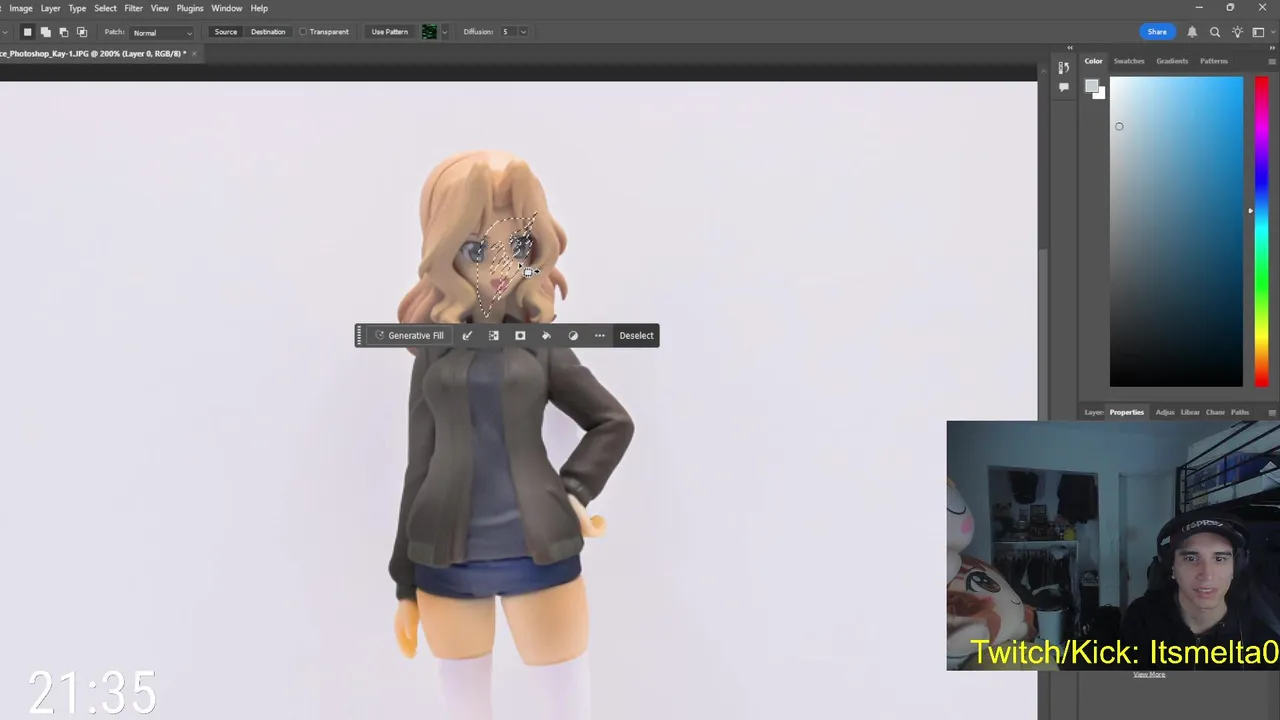The image size is (1280, 720).
Task: Select the Add to Selection mode icon
Action: (46, 32)
